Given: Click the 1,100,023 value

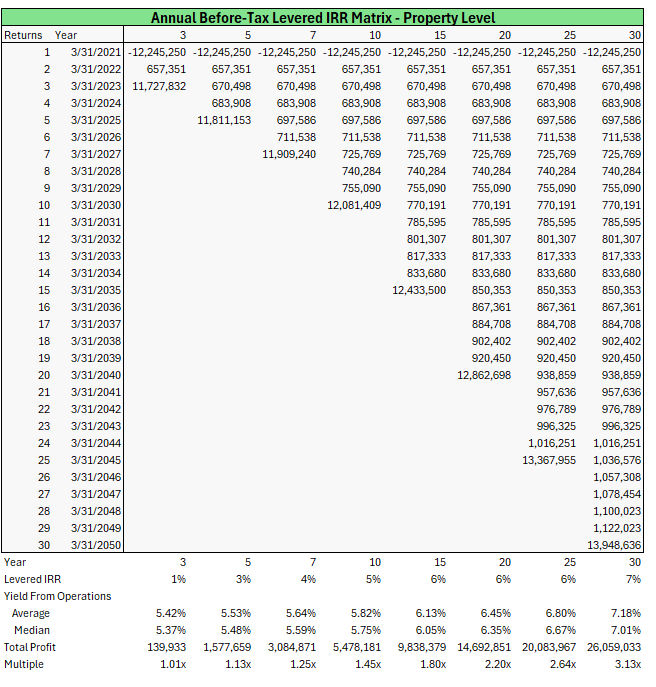Looking at the screenshot, I should pos(617,511).
